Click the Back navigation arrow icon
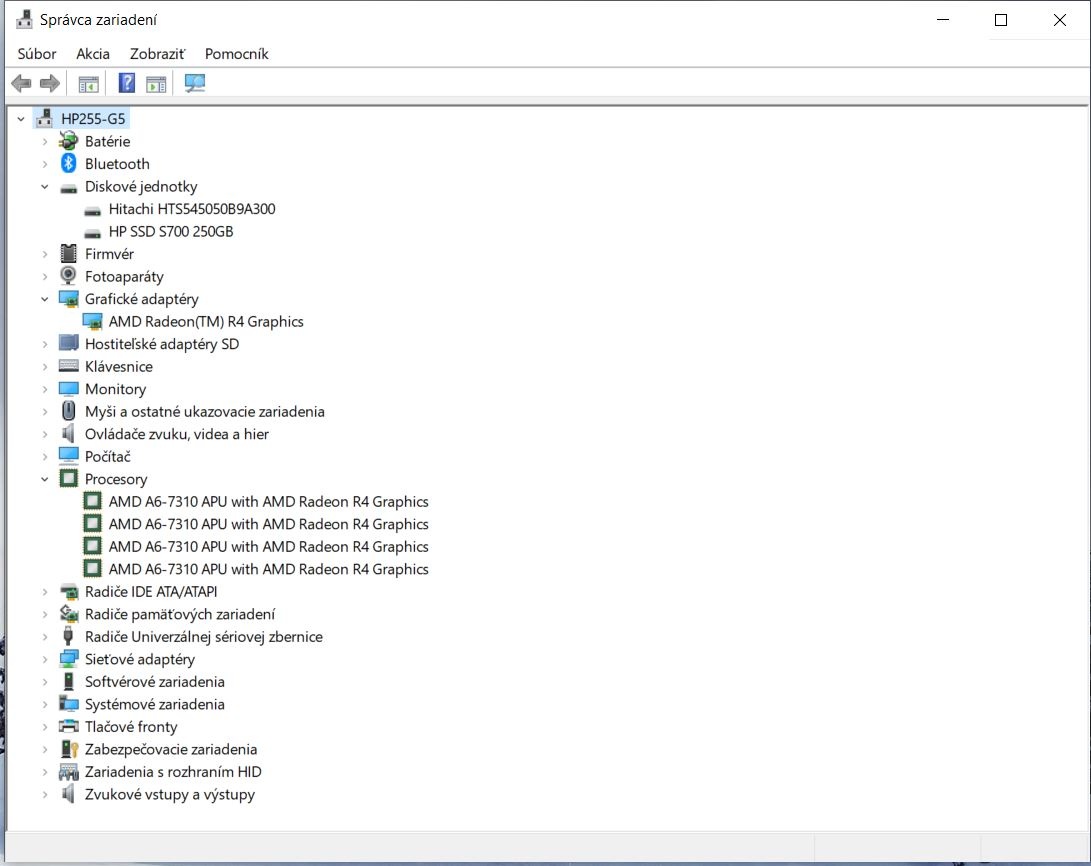The image size is (1091, 866). pos(21,83)
